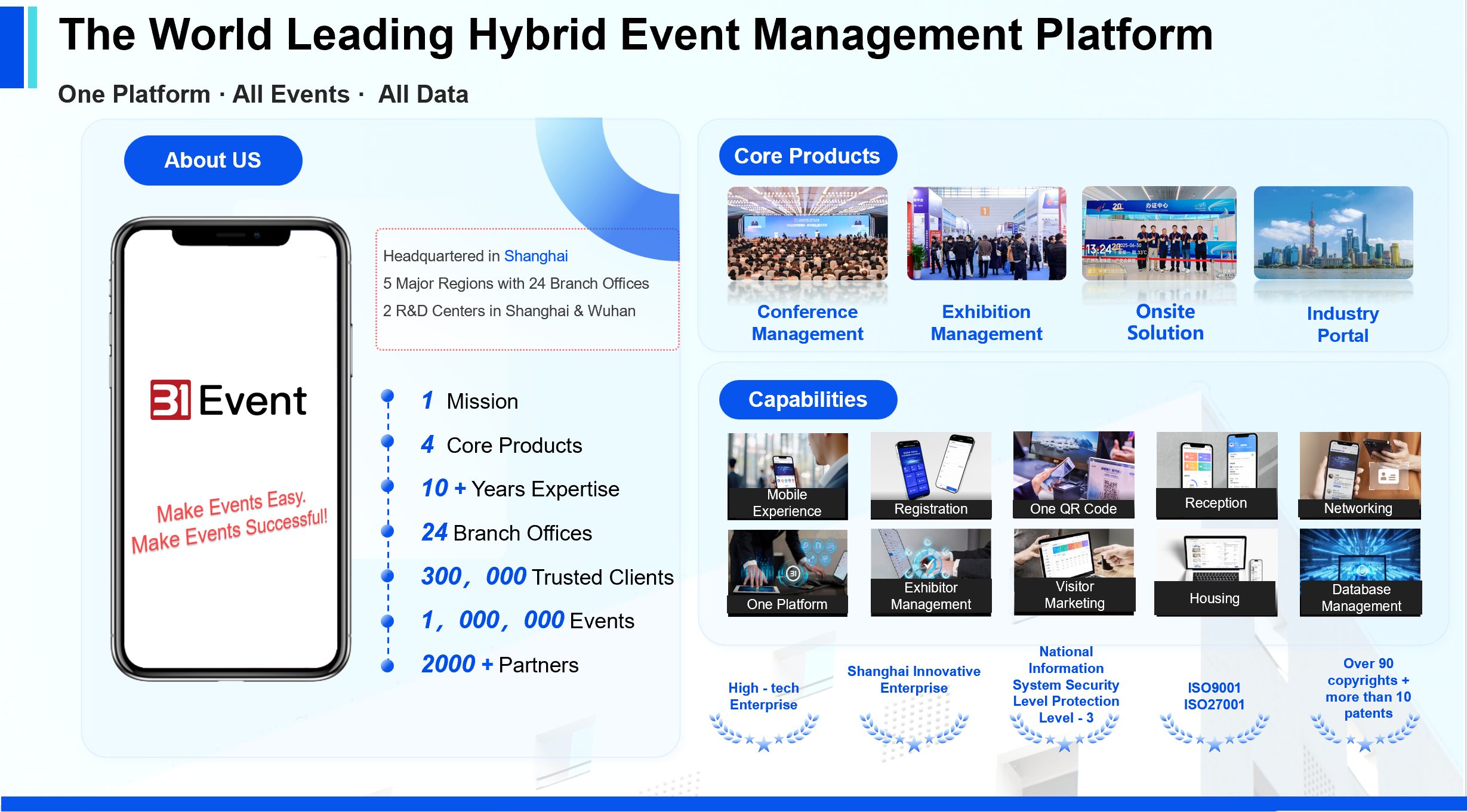Select the Exhibition Management photo
This screenshot has height=812, width=1467.
tap(986, 233)
